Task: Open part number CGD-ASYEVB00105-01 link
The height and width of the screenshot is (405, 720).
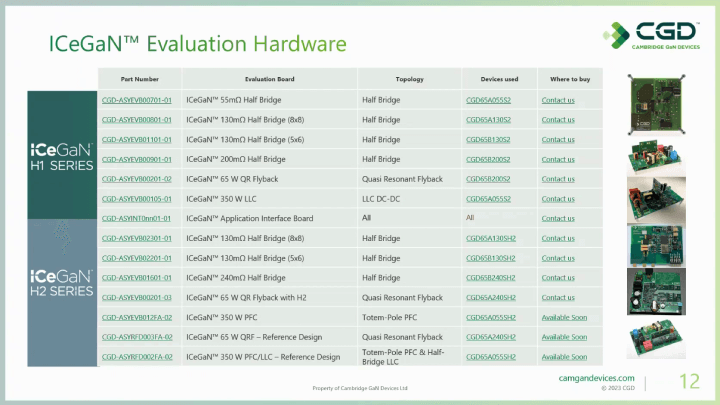Action: [136, 199]
